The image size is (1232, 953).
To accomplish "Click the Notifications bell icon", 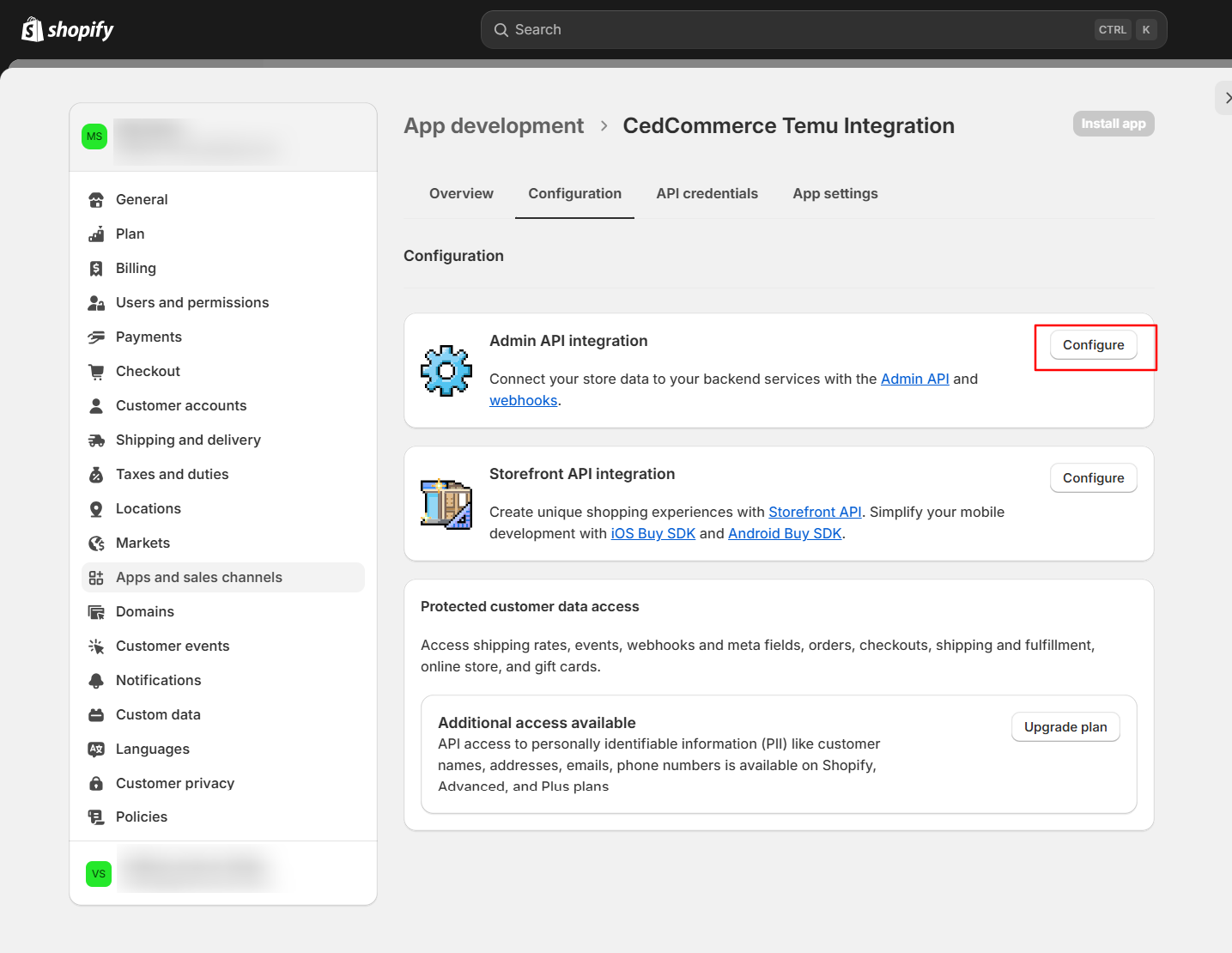I will click(96, 681).
